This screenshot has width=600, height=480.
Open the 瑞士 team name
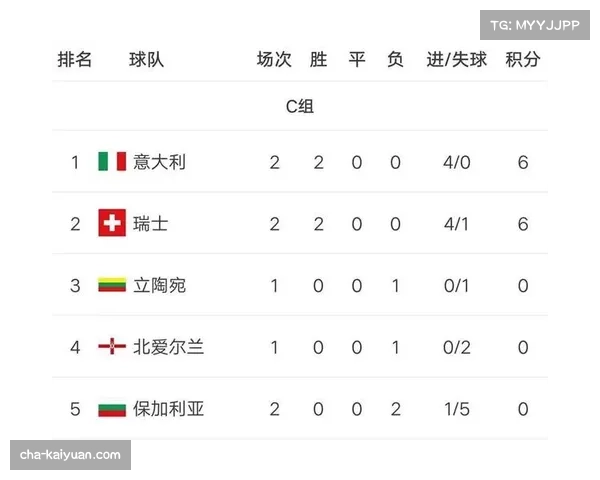click(x=150, y=224)
